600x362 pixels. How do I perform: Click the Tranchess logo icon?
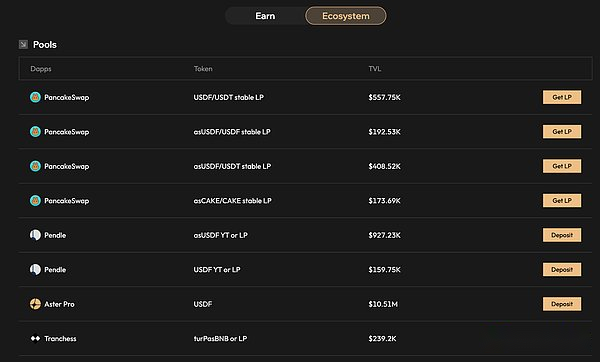[35, 338]
